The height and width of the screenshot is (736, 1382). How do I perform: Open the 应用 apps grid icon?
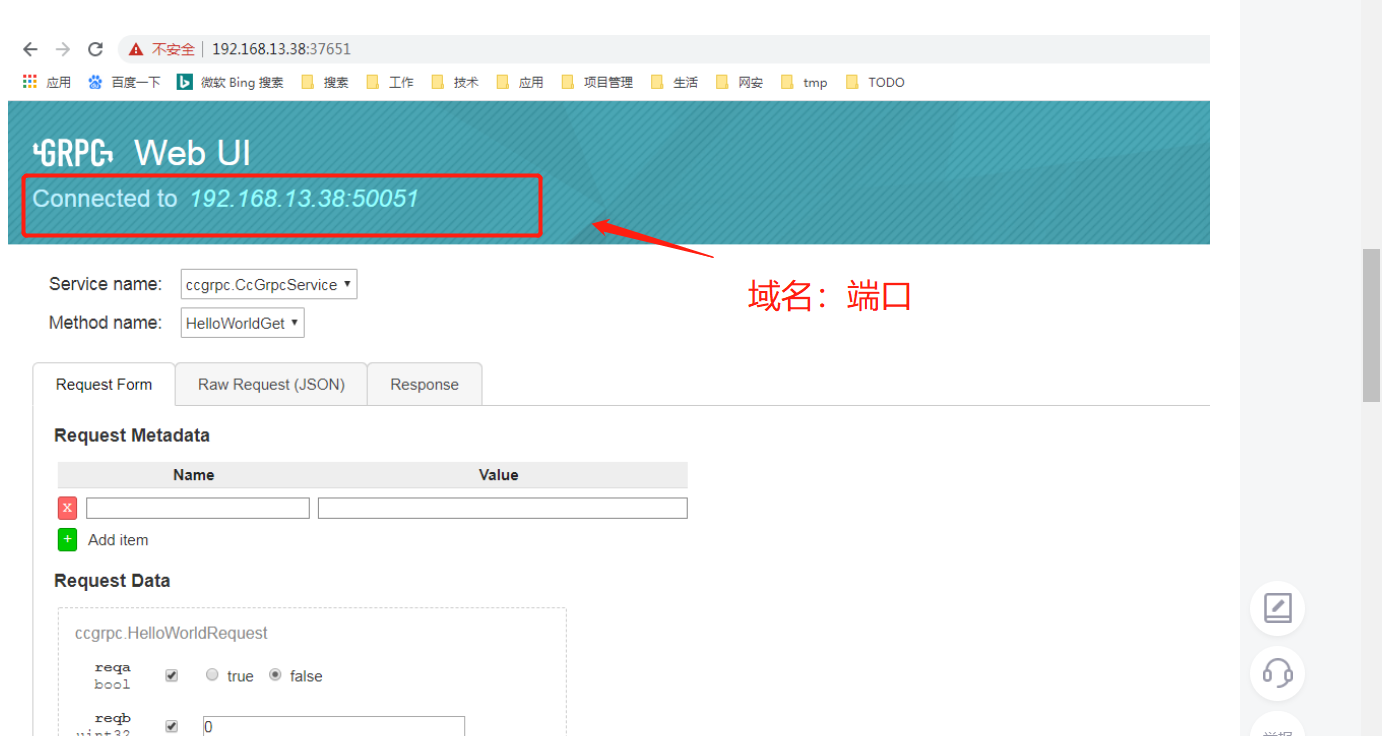[29, 81]
